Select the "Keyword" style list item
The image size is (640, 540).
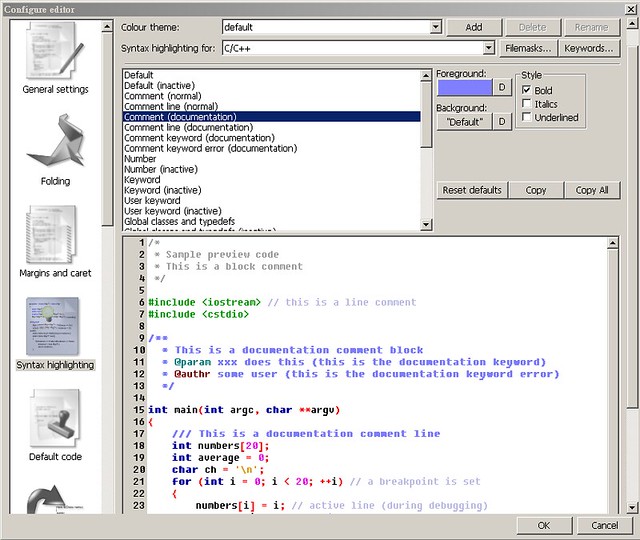point(271,180)
